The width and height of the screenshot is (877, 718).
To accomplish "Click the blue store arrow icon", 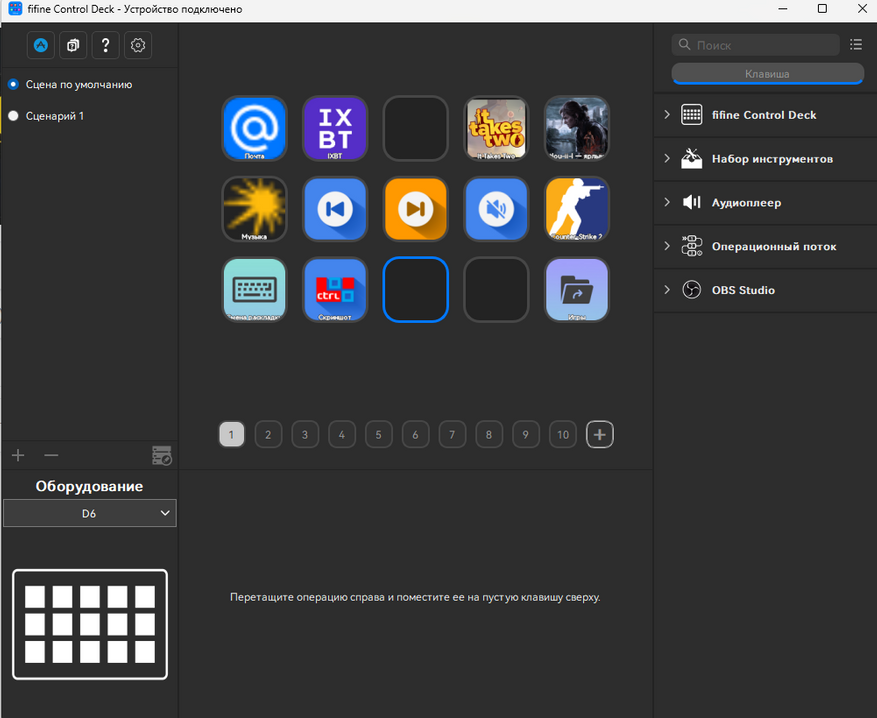I will click(41, 45).
